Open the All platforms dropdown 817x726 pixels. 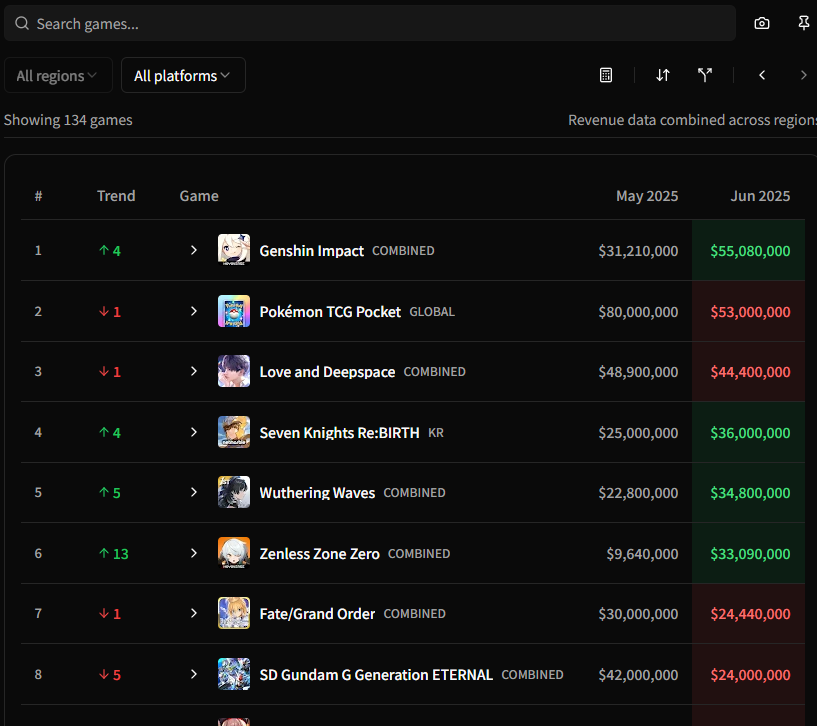click(x=183, y=76)
